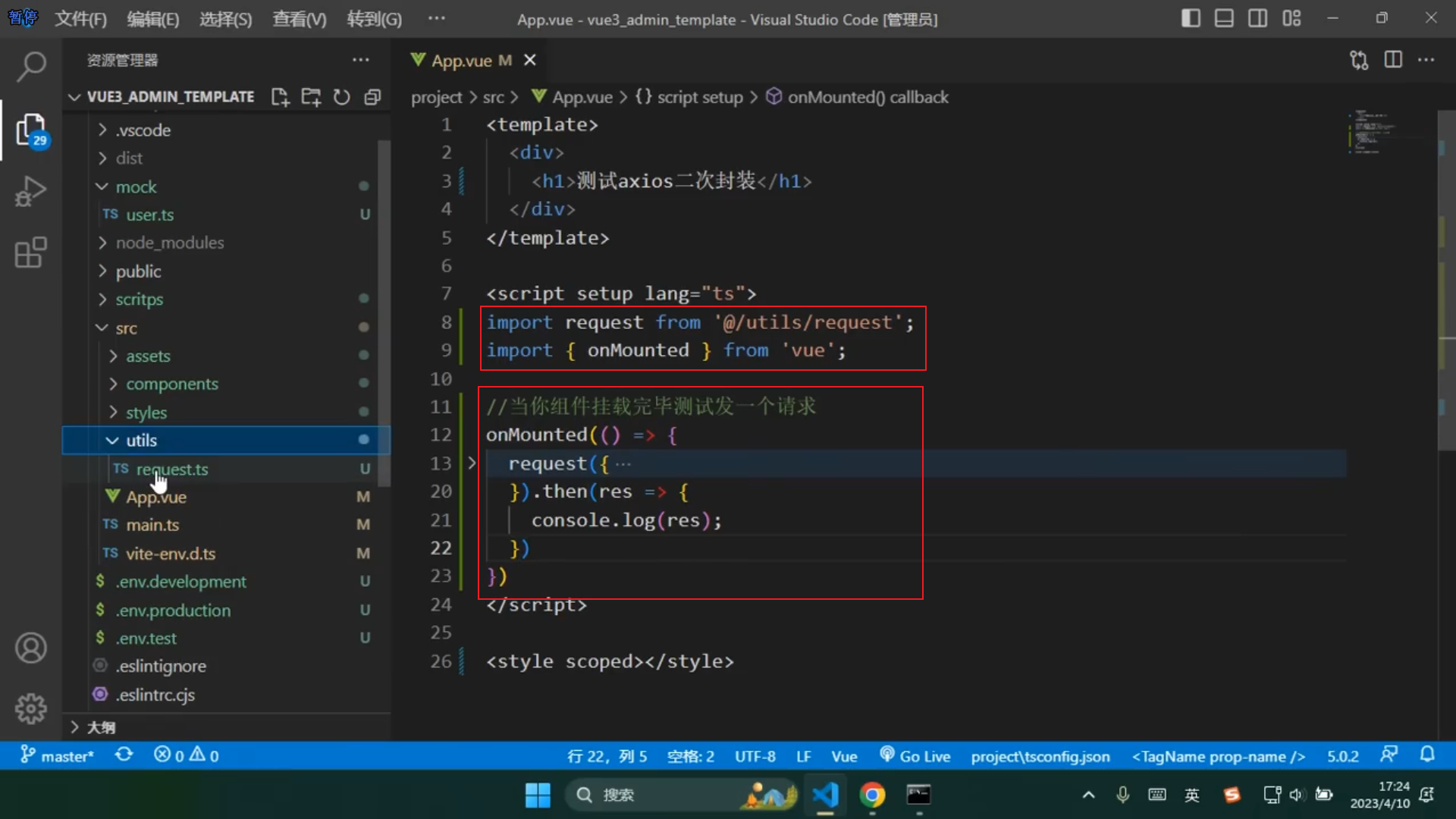Open editor more actions ellipsis
This screenshot has height=819, width=1456.
1426,60
